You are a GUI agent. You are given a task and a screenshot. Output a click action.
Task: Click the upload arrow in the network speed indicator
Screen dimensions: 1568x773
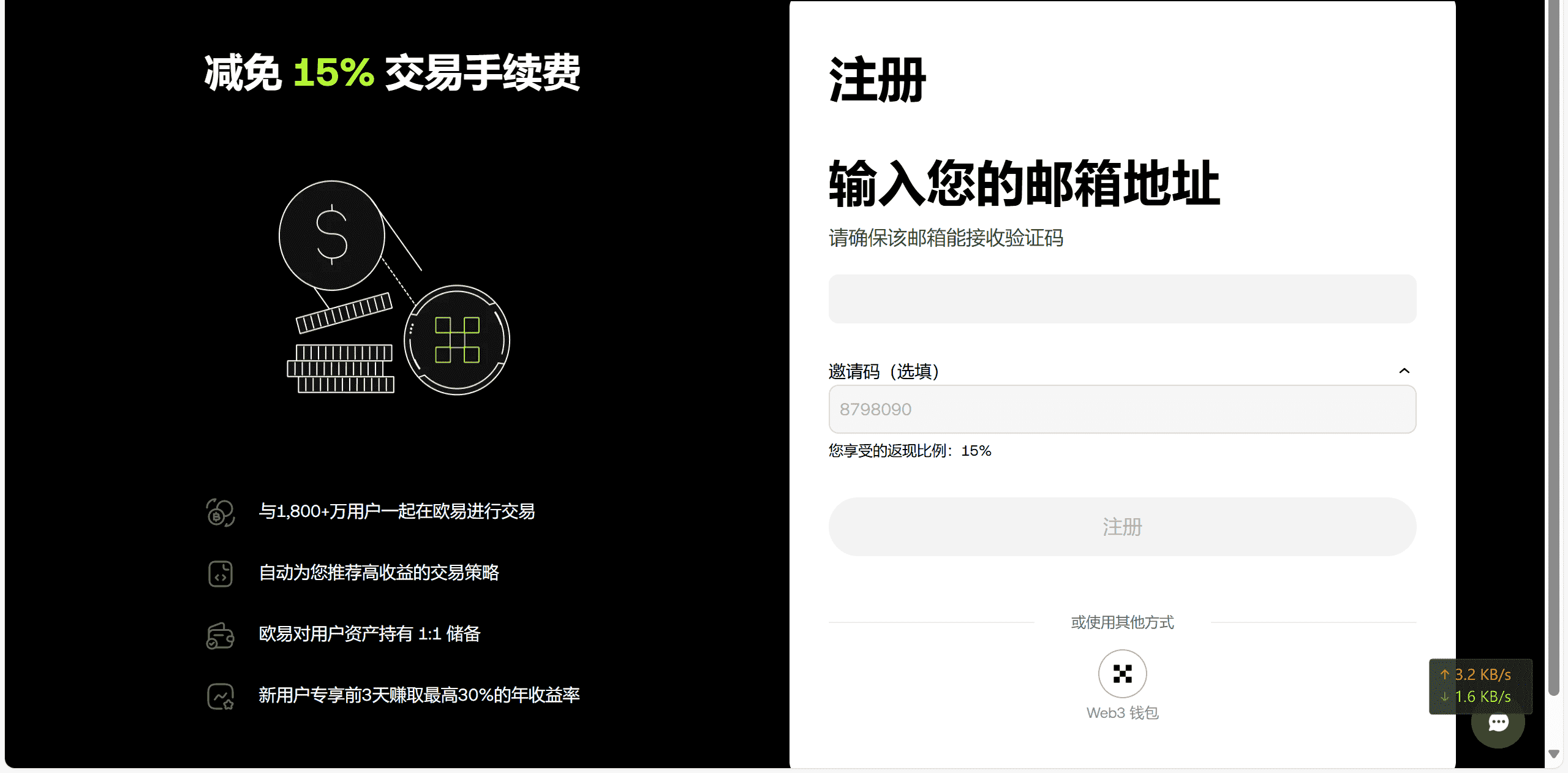(x=1444, y=674)
